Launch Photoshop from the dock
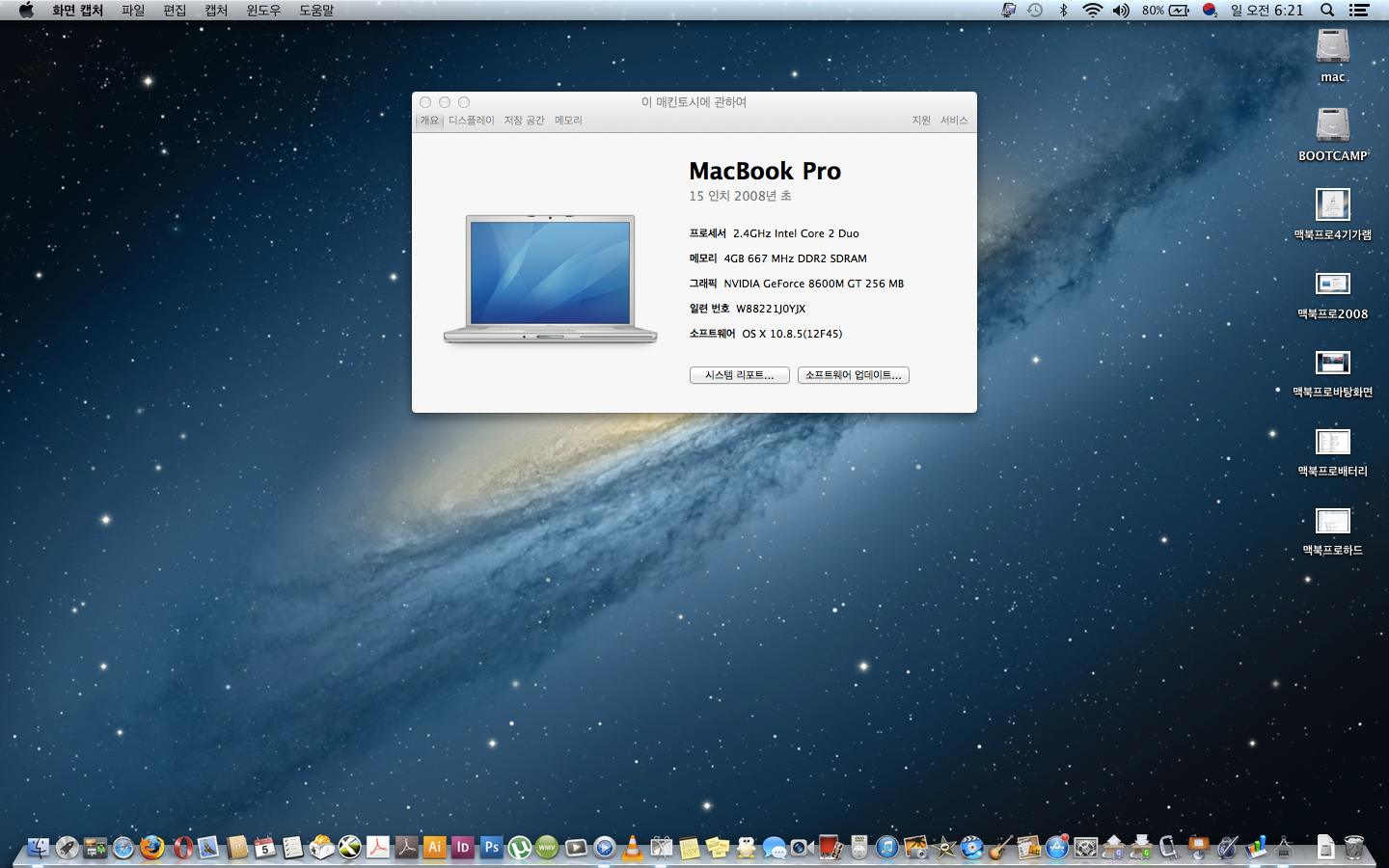The height and width of the screenshot is (868, 1389). click(x=491, y=847)
